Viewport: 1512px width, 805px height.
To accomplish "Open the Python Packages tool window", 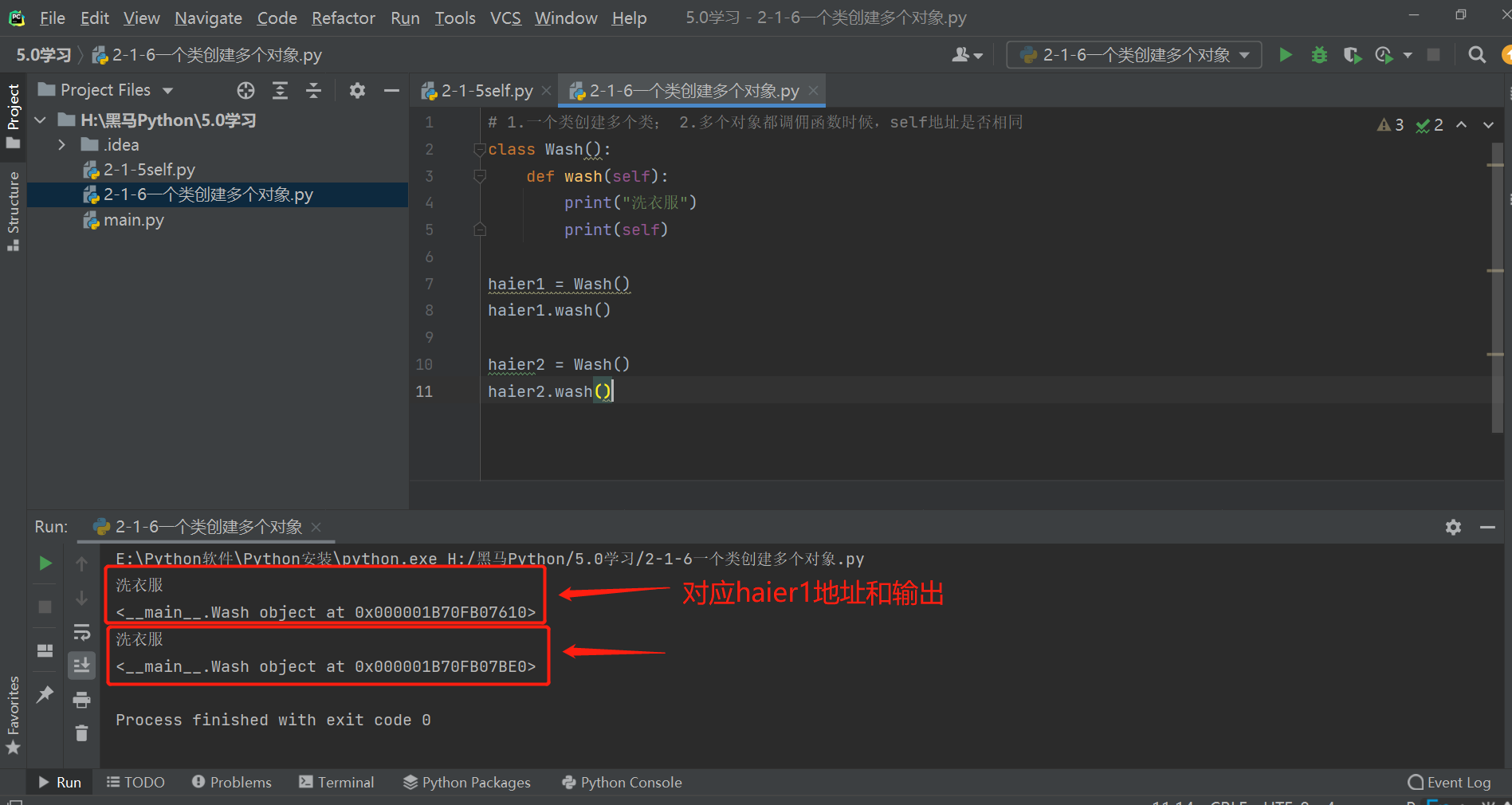I will [467, 783].
